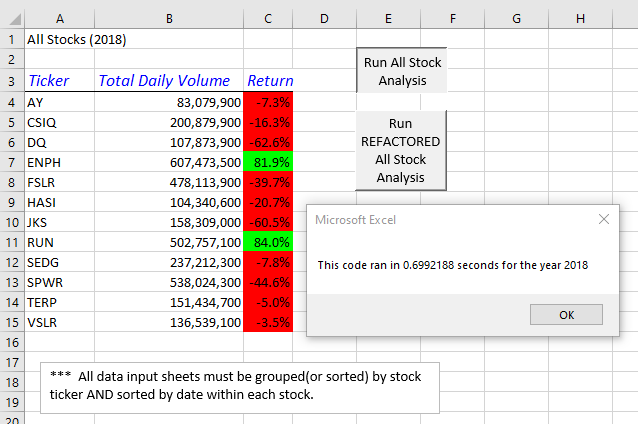Click the 'Return' header cell
Image resolution: width=638 pixels, height=424 pixels.
(268, 81)
